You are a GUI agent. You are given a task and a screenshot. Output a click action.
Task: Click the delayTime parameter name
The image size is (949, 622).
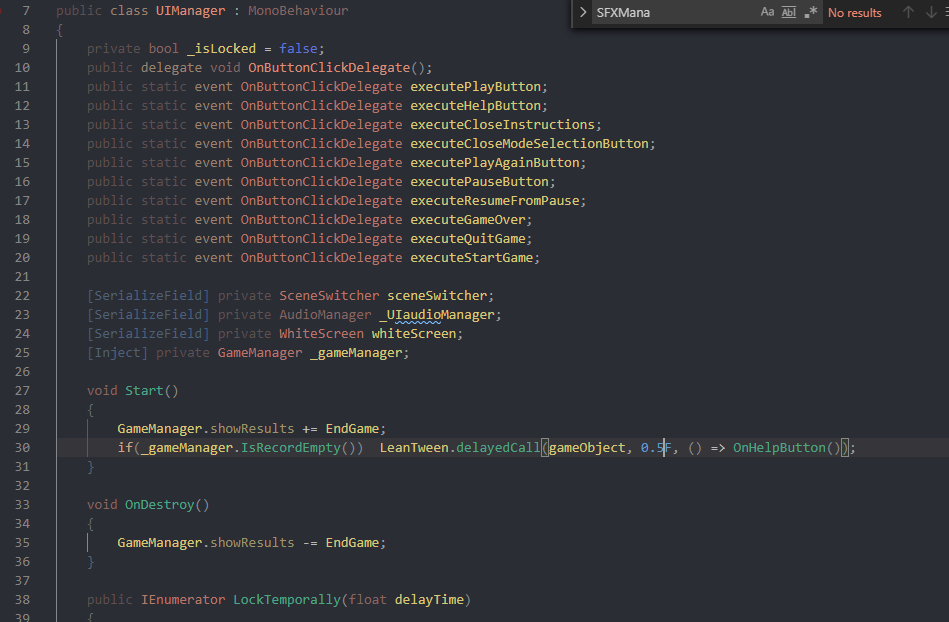click(x=429, y=600)
